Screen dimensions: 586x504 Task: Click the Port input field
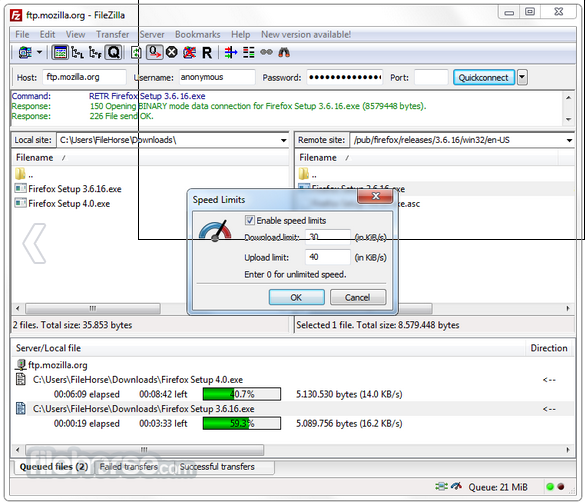pos(431,77)
